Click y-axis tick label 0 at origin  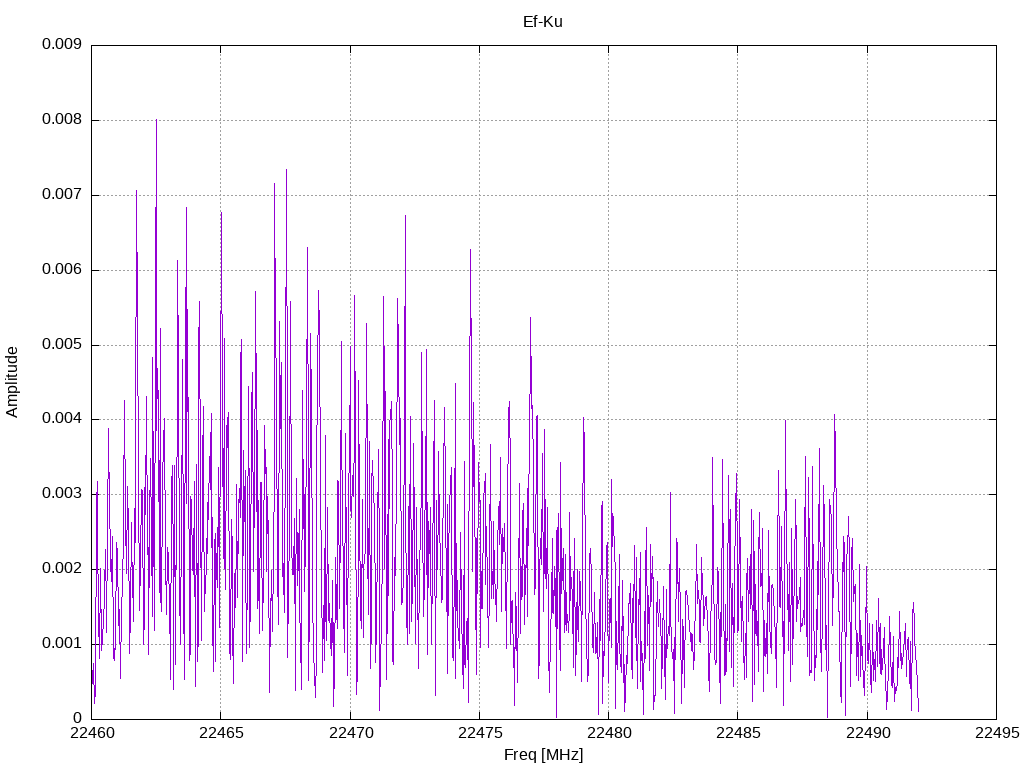pos(78,719)
